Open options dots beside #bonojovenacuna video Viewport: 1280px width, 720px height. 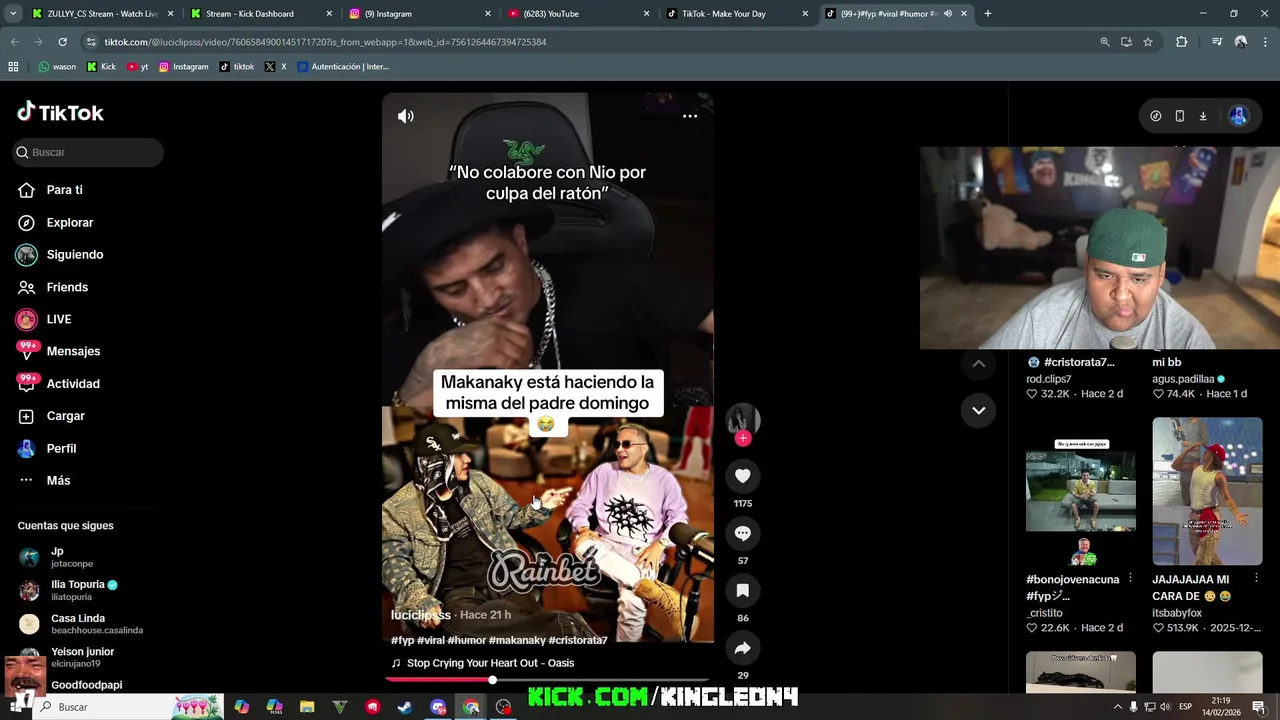tap(1130, 578)
